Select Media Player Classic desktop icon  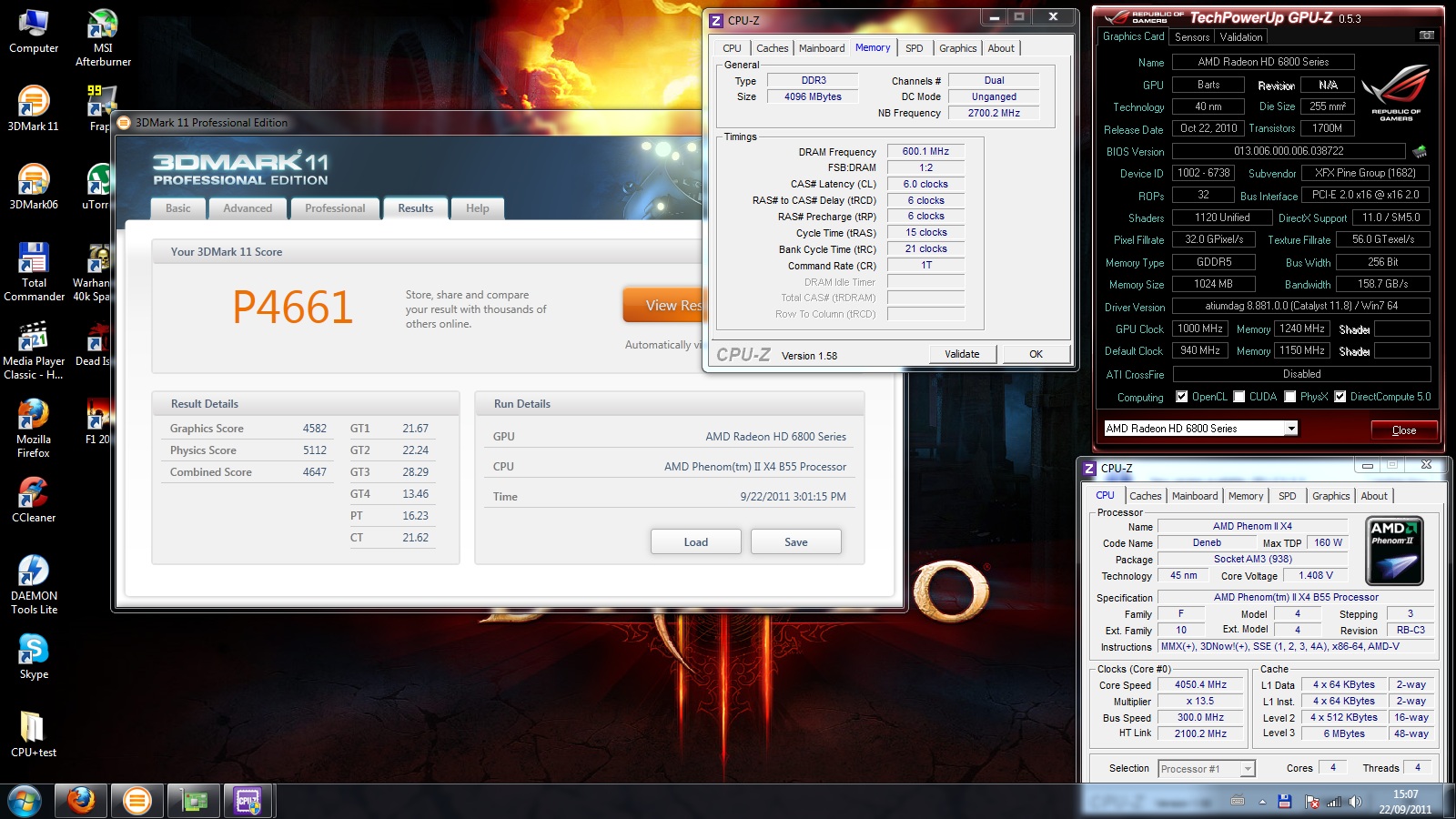[x=34, y=350]
